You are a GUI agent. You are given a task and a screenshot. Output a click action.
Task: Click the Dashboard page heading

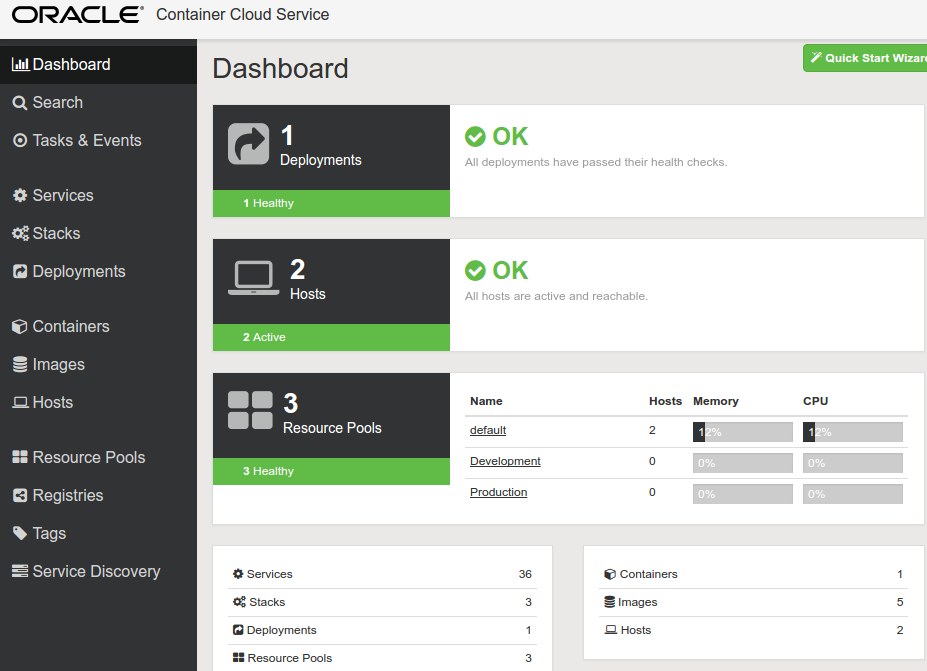(x=280, y=69)
